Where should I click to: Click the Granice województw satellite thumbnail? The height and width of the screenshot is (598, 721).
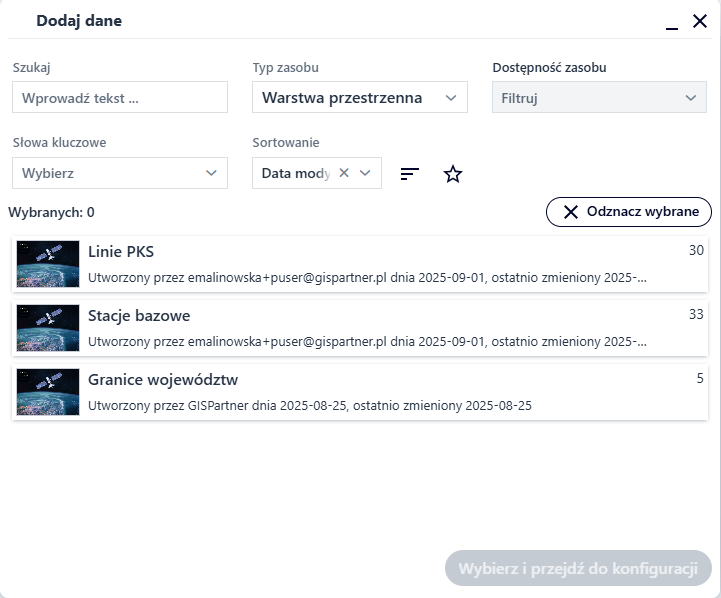pos(48,392)
